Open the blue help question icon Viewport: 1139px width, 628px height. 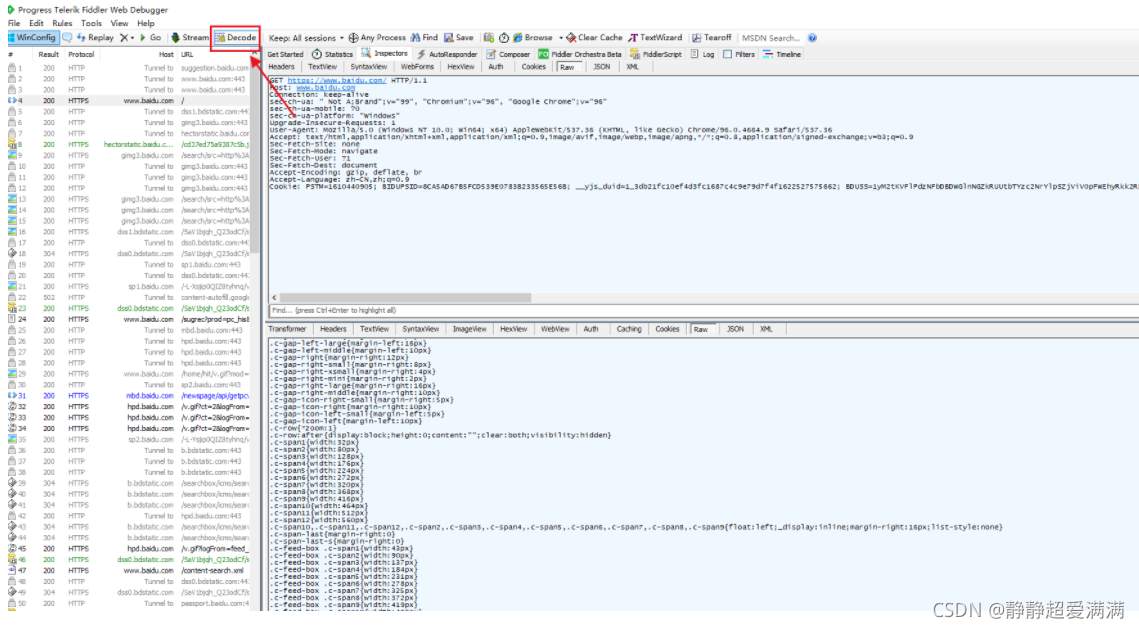[812, 38]
